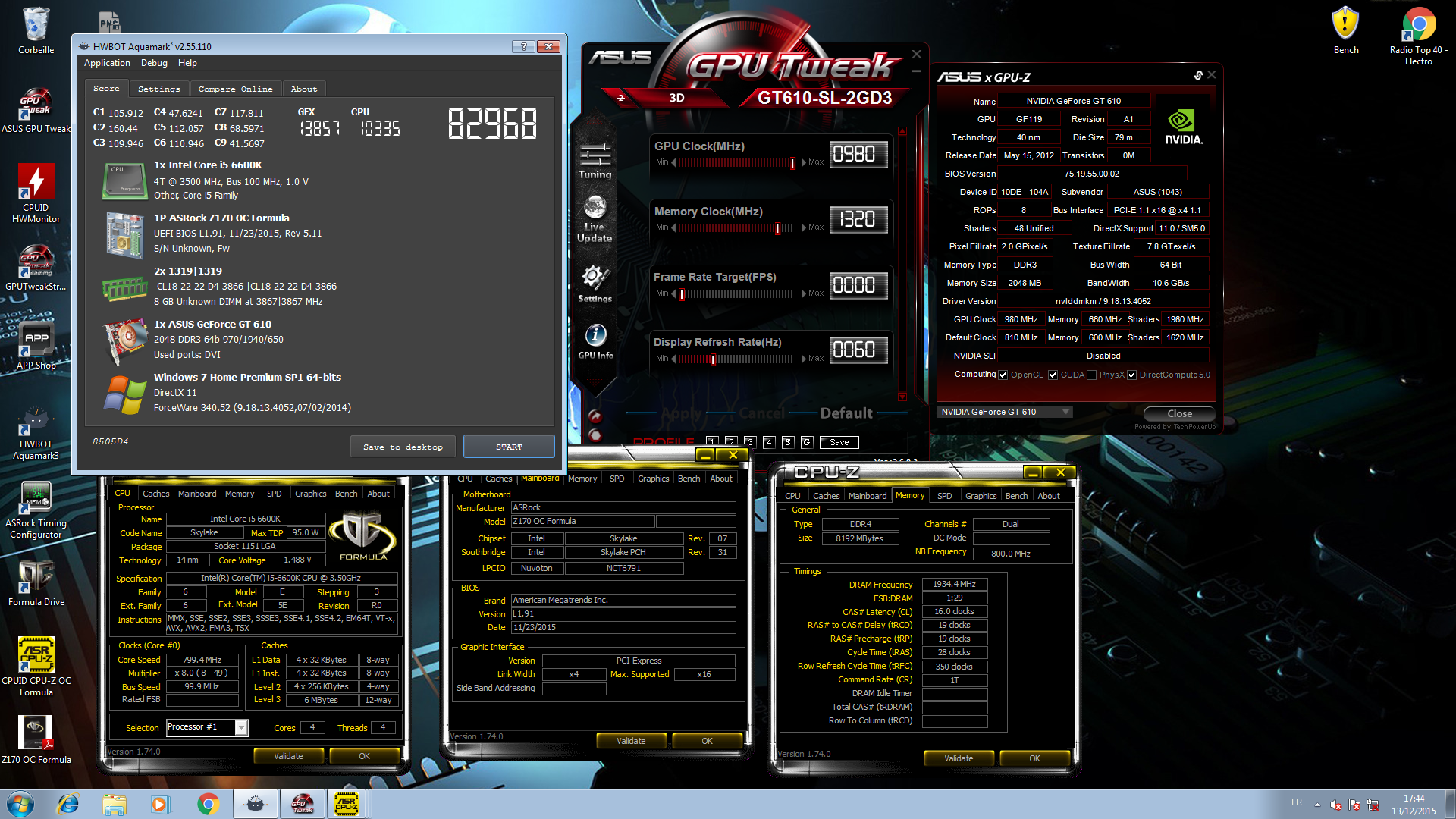Click the ASUS GPU Tweak desktop icon
Viewport: 1456px width, 819px height.
(x=36, y=111)
